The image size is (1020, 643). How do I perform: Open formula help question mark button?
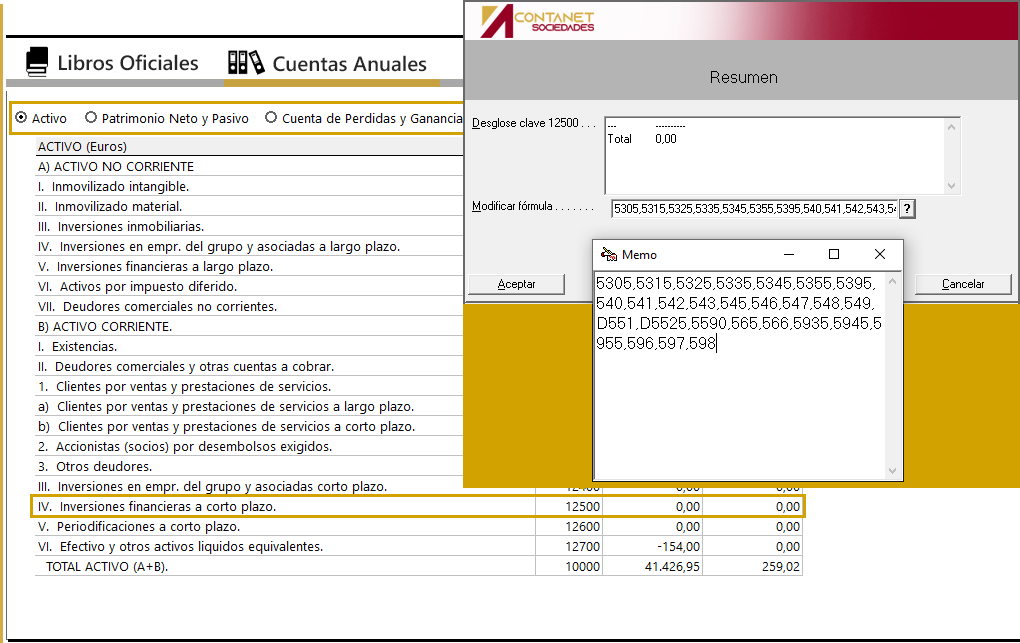click(907, 209)
